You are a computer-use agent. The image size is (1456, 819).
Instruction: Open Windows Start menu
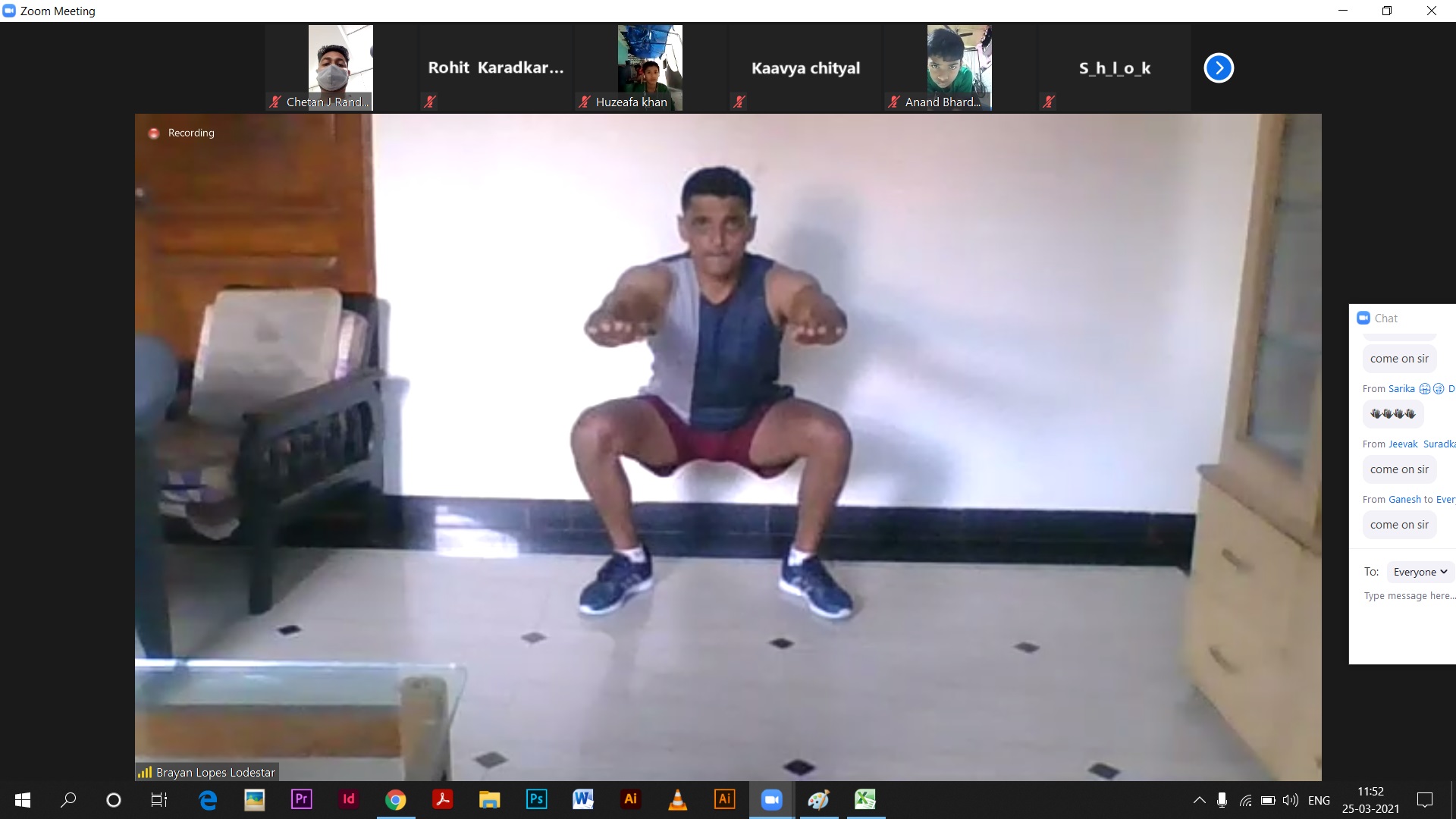pyautogui.click(x=23, y=800)
